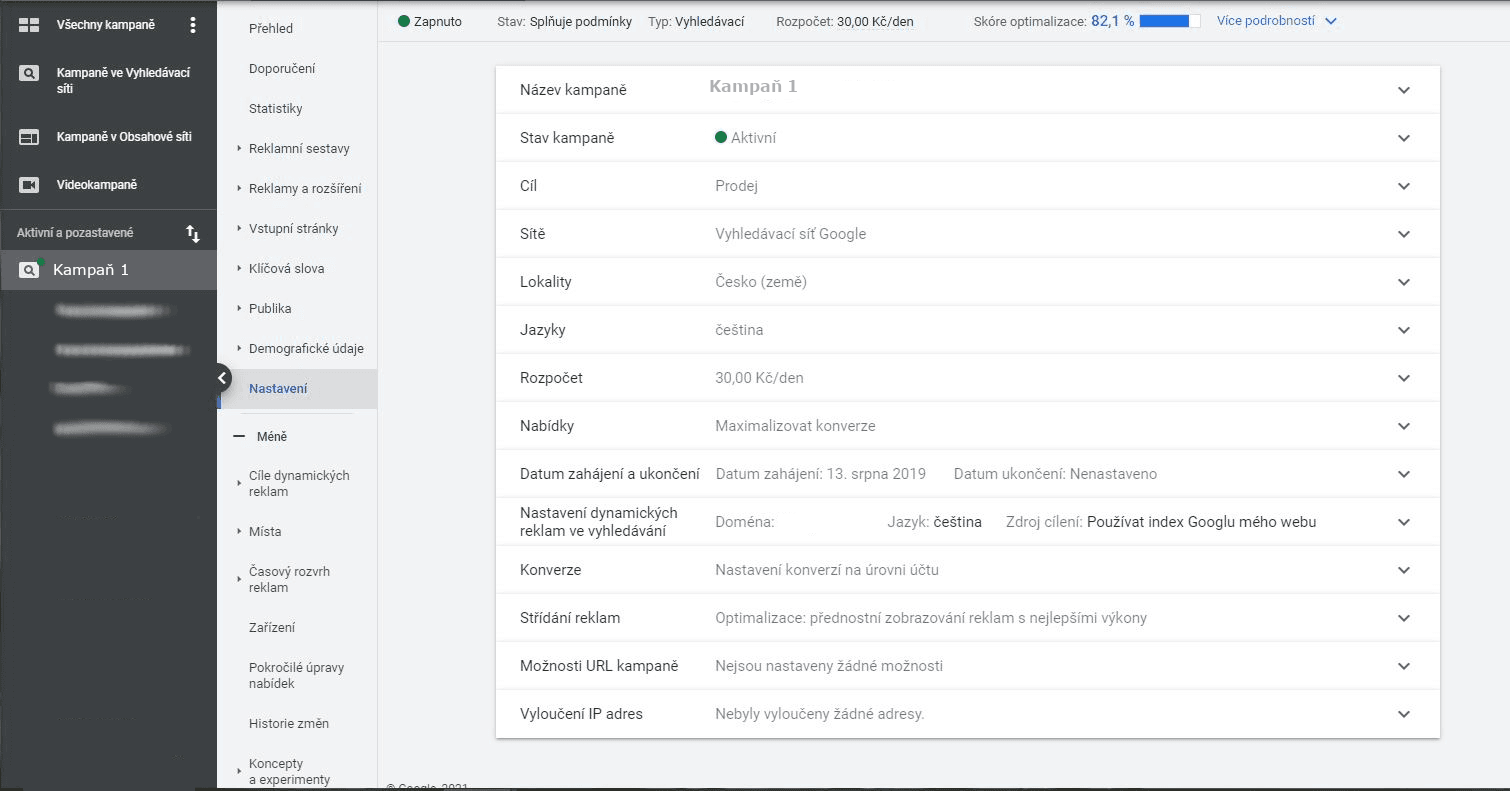Image resolution: width=1510 pixels, height=791 pixels.
Task: Collapse the side panel with the arrow button
Action: pyautogui.click(x=222, y=378)
